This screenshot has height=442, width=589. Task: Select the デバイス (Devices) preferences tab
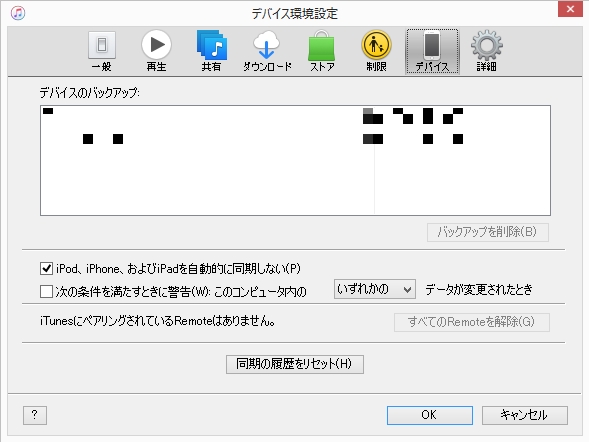pos(432,51)
